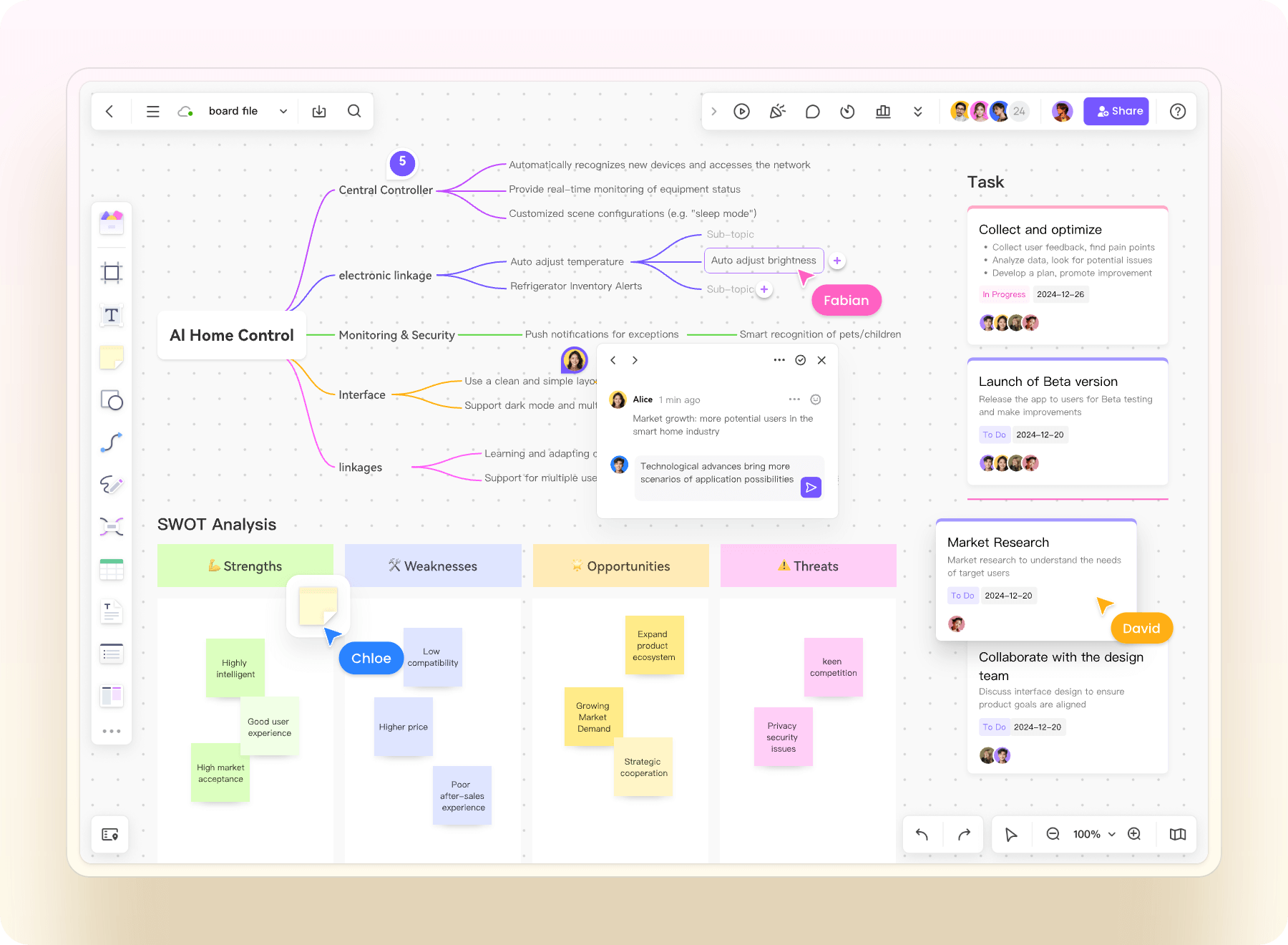Screen dimensions: 1288x945
Task: Select the Frame tool in left sidebar
Action: click(x=112, y=273)
